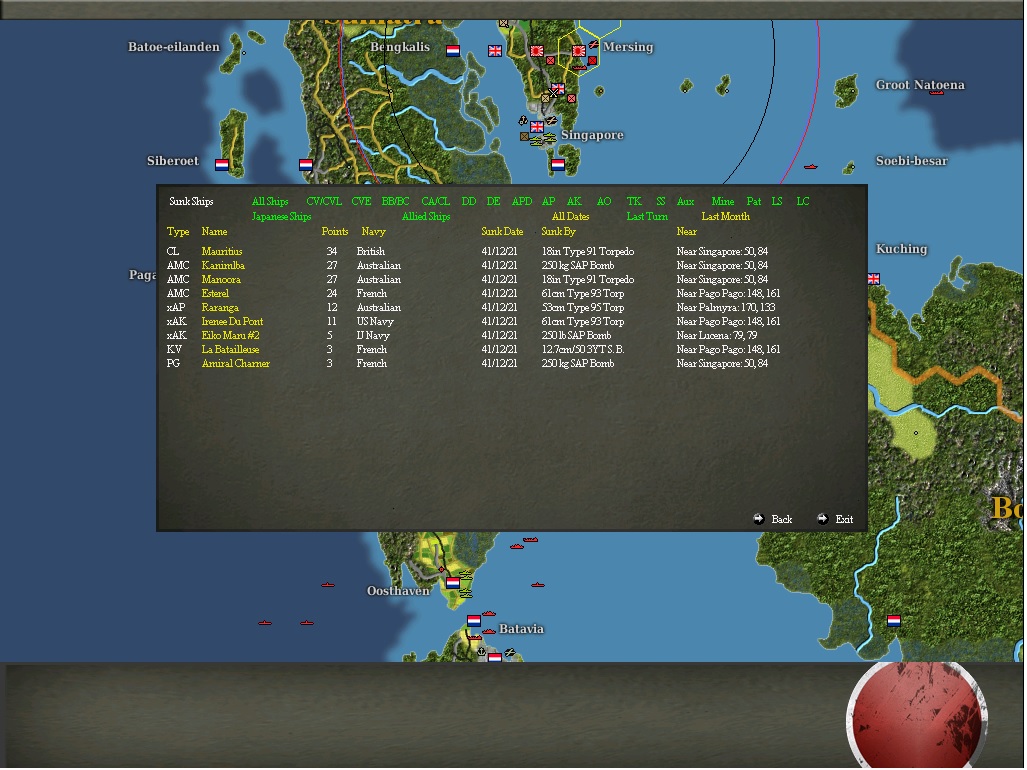Click red ship icon under Groot Natoena

(938, 94)
